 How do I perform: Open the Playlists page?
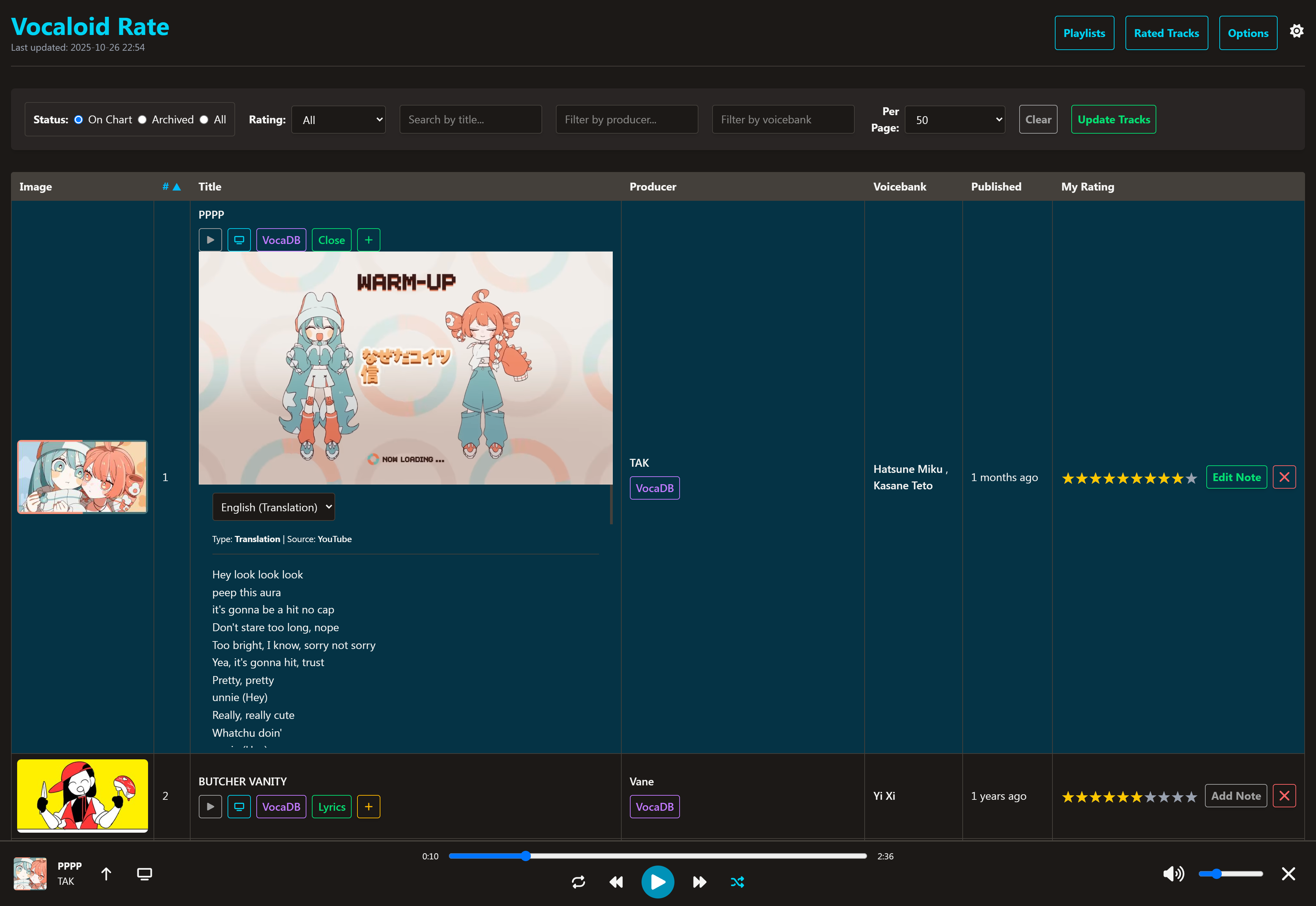coord(1084,33)
